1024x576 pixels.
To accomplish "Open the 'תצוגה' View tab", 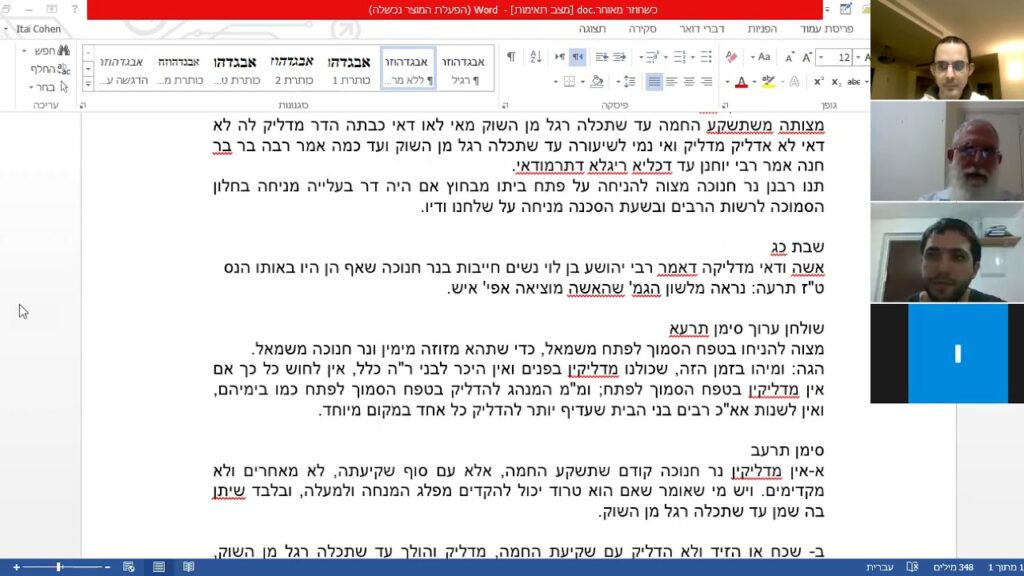I will [x=592, y=29].
